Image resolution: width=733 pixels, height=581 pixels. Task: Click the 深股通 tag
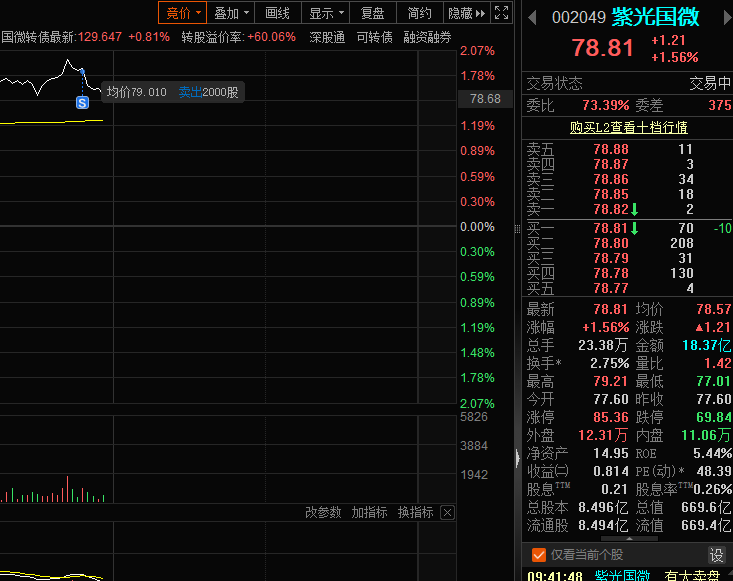coord(327,37)
